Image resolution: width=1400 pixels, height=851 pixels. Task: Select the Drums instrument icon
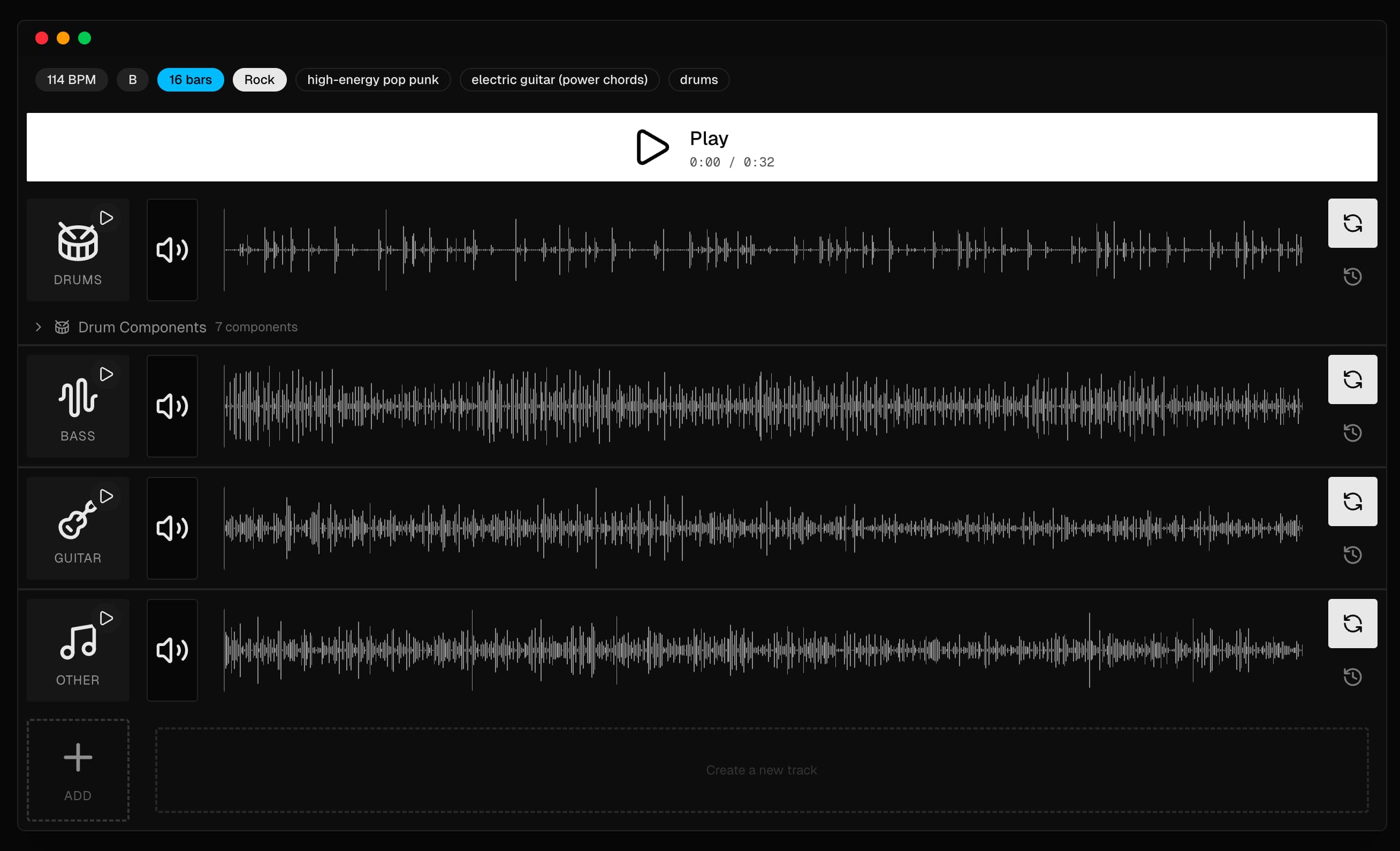pyautogui.click(x=78, y=242)
